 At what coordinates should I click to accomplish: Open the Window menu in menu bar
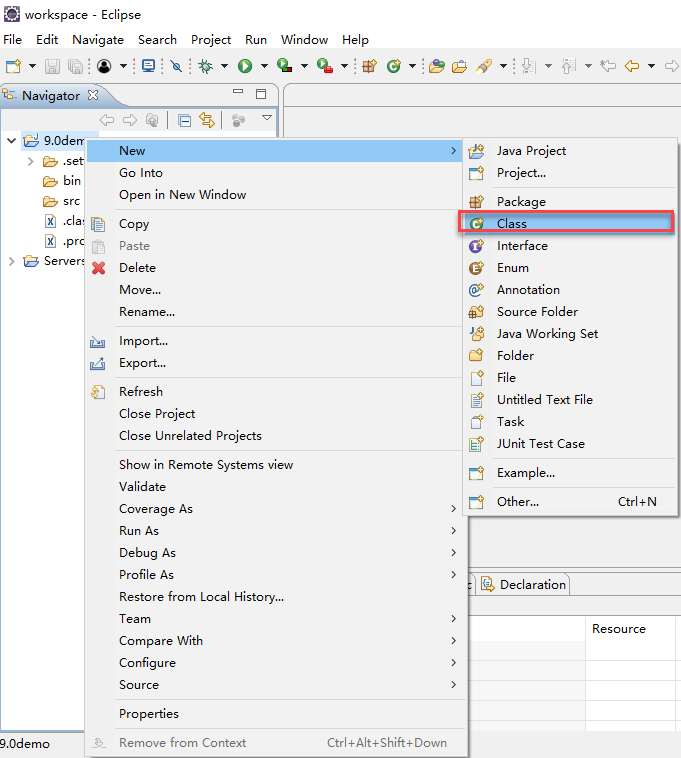coord(304,40)
